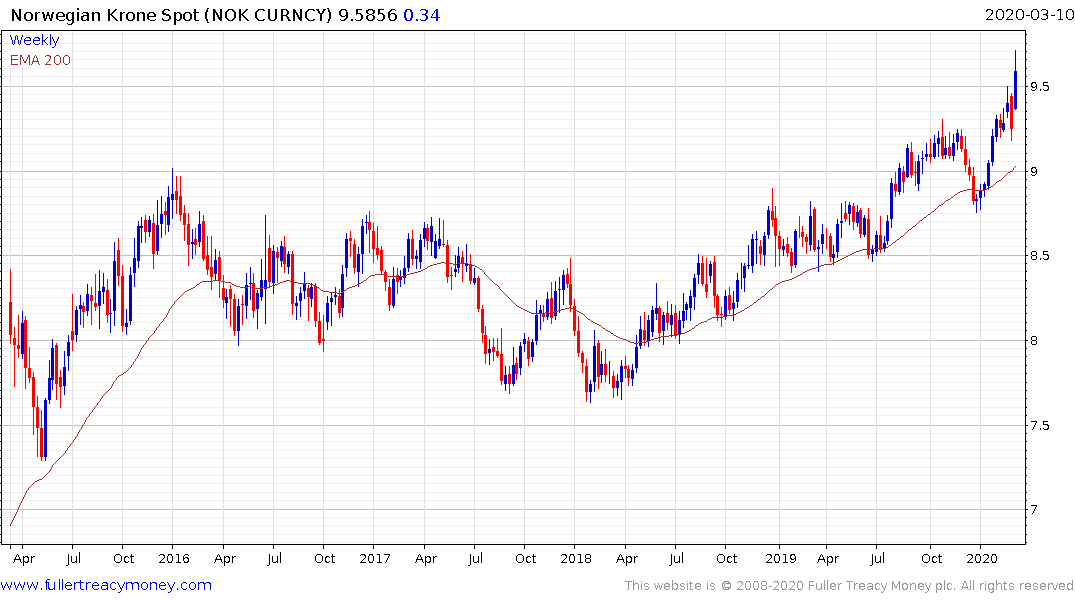This screenshot has height=600, width=1075.
Task: Click the 'Weekly' interval label
Action: [34, 40]
